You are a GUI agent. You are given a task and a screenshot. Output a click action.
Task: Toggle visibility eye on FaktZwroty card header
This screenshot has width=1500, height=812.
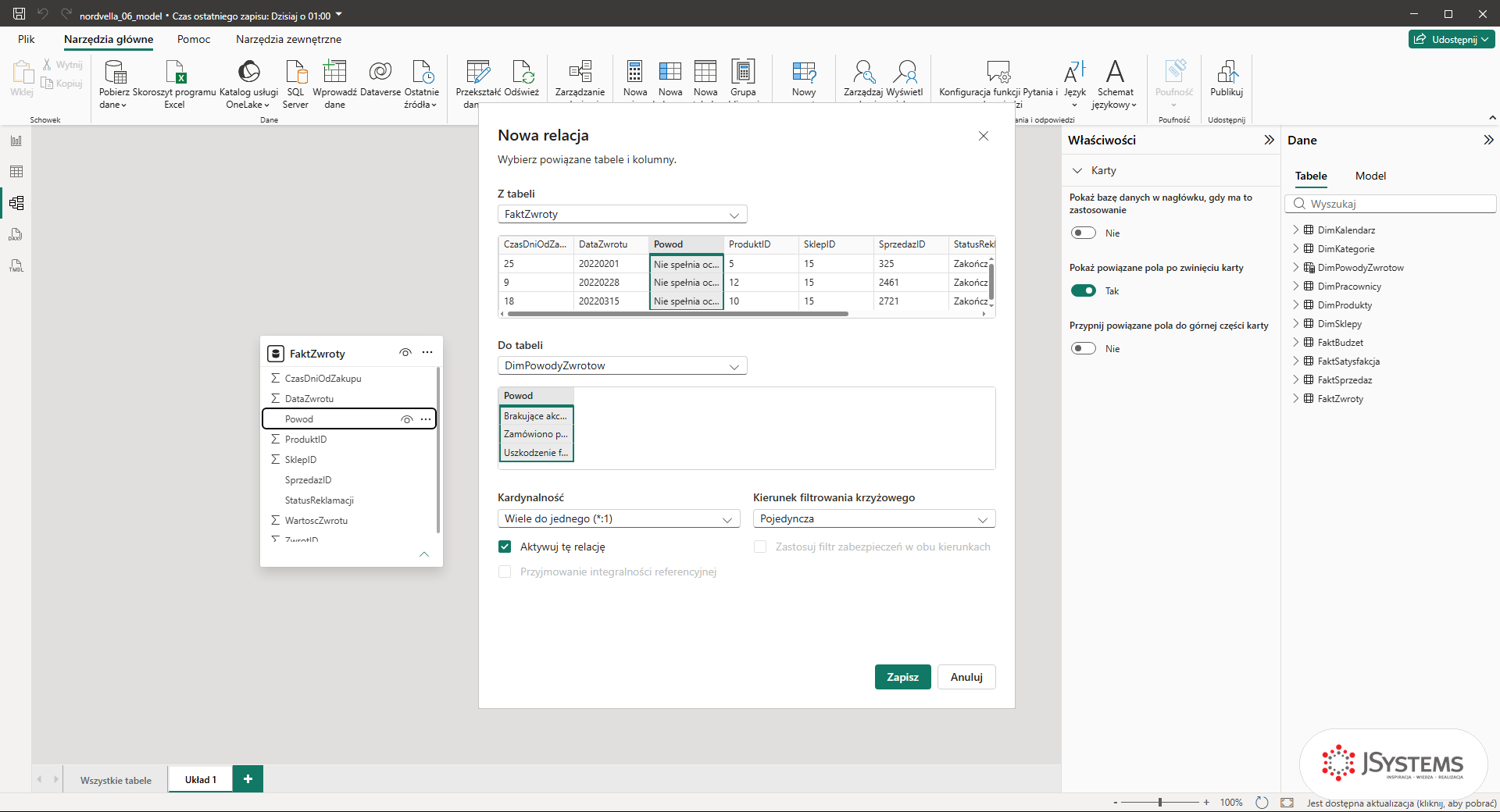click(x=405, y=353)
